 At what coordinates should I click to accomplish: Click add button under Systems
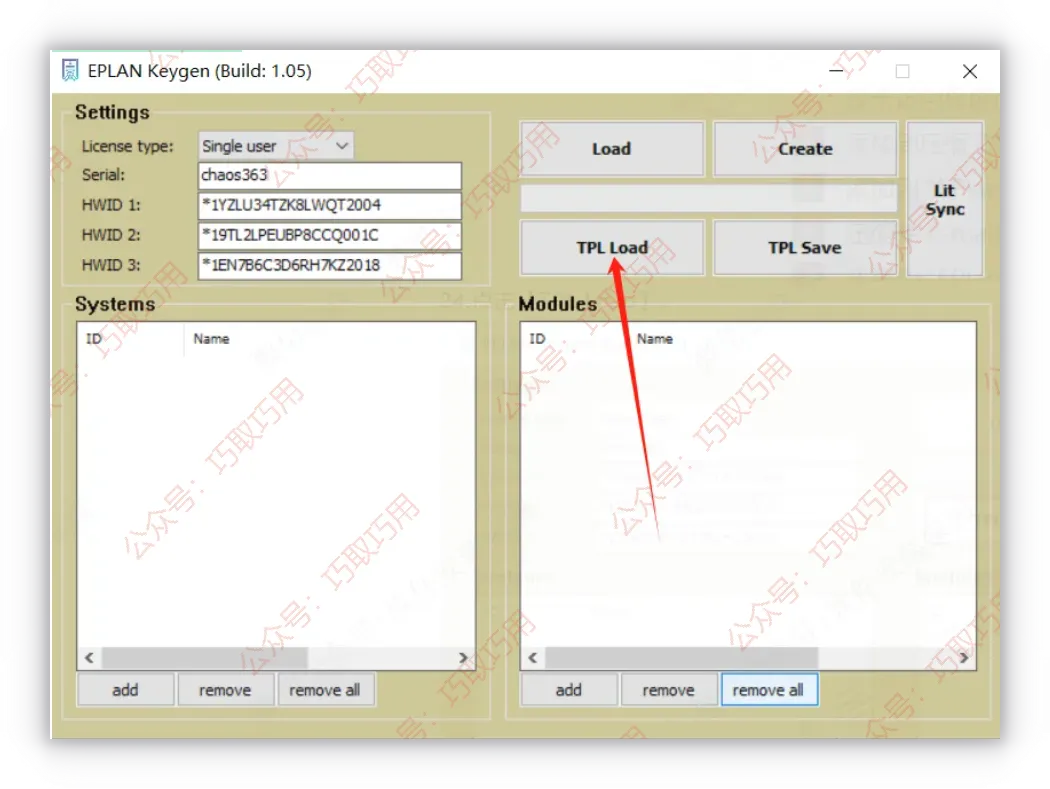(x=126, y=690)
